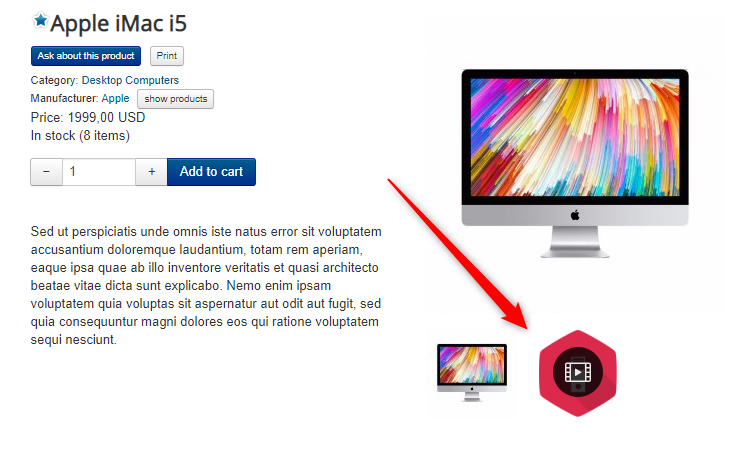Open the red hexagon video thumbnail
This screenshot has height=462, width=749.
(578, 373)
